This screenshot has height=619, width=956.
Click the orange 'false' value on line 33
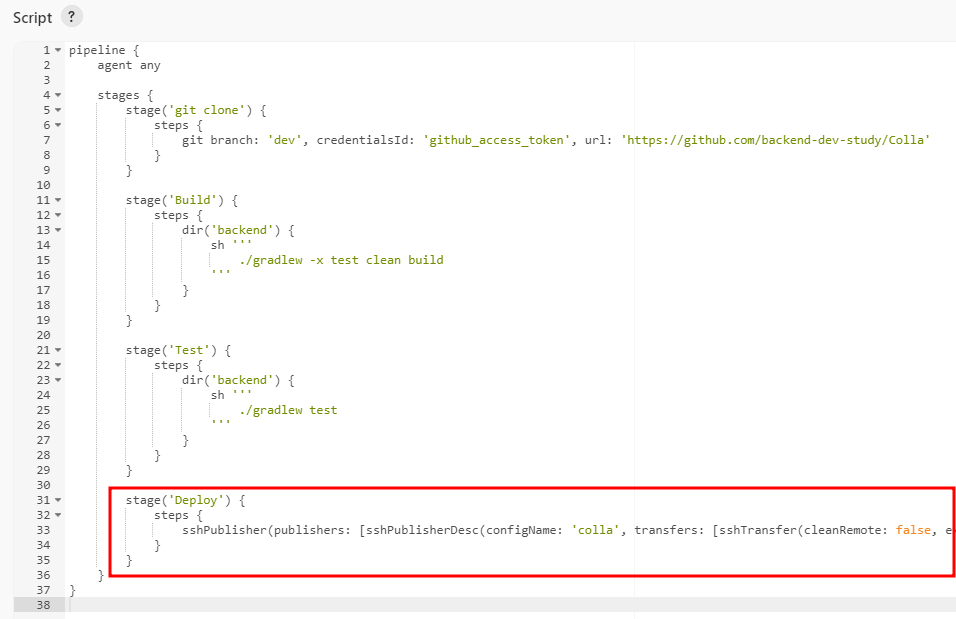pos(913,530)
